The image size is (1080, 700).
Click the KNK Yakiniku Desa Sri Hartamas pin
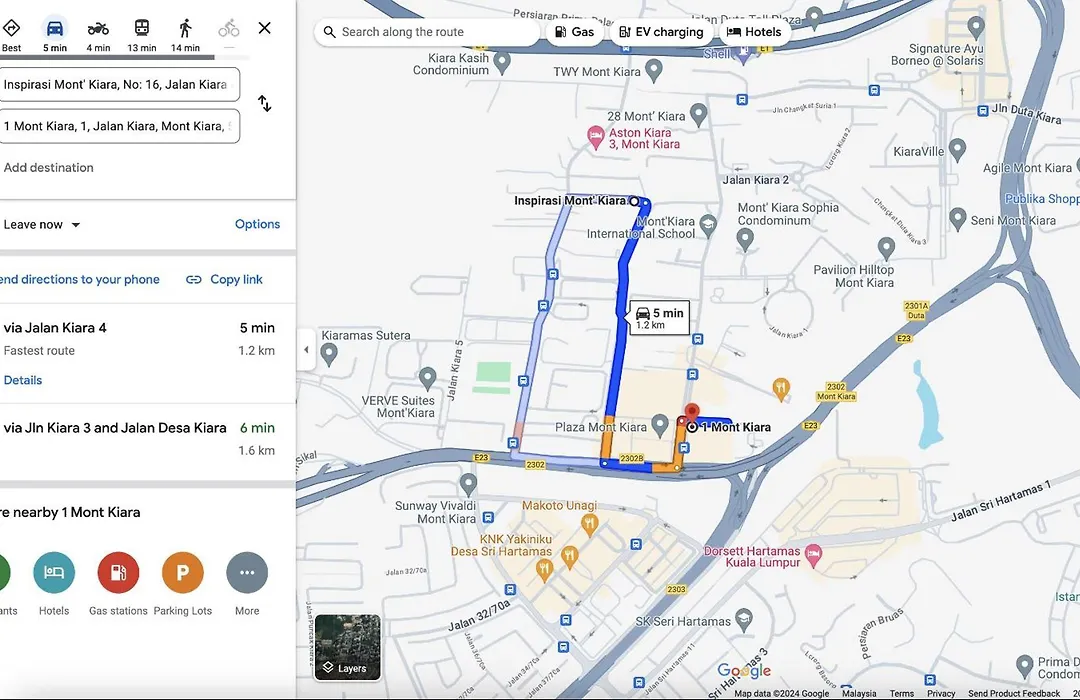coord(570,556)
